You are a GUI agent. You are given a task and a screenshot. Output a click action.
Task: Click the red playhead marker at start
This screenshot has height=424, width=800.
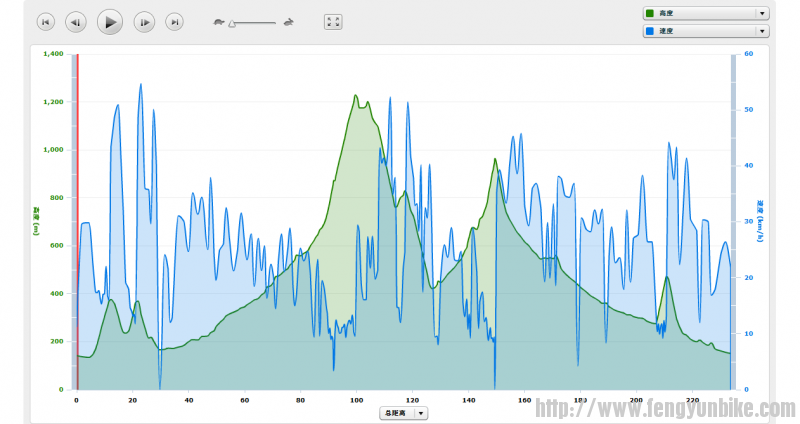point(77,220)
